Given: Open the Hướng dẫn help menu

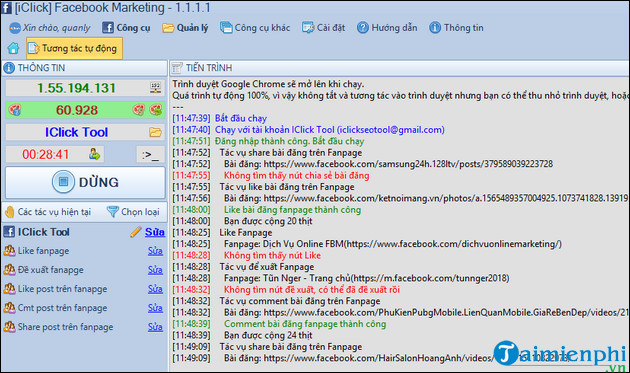Looking at the screenshot, I should coord(387,28).
